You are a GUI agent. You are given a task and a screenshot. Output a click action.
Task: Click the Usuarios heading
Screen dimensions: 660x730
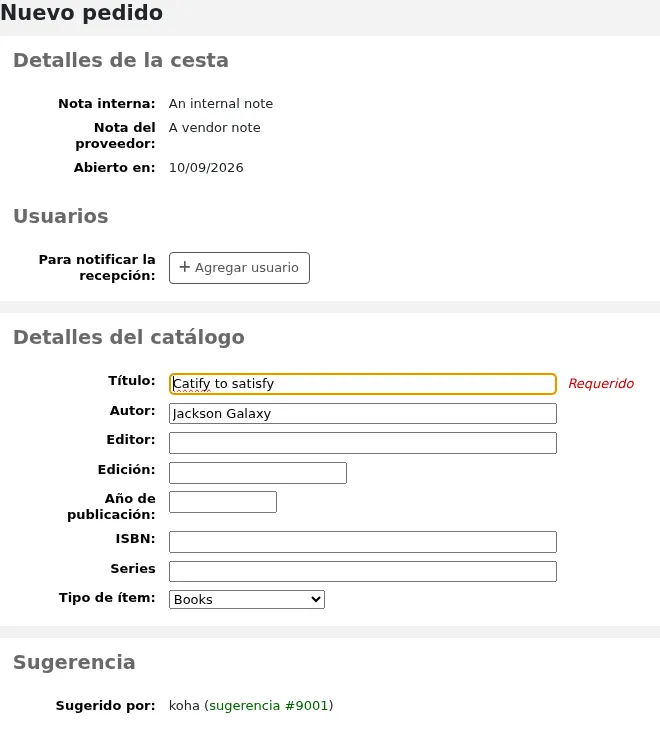click(x=61, y=216)
